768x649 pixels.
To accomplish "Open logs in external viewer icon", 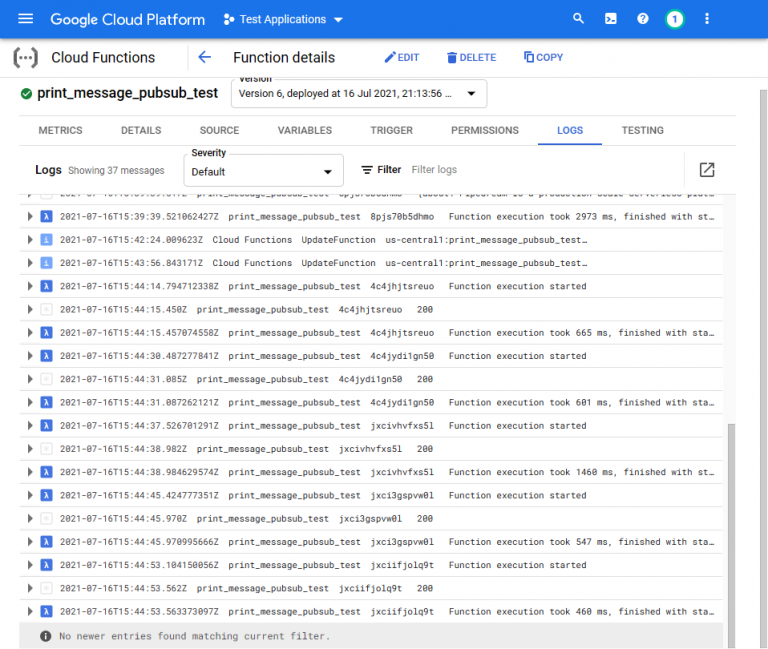I will pos(706,170).
